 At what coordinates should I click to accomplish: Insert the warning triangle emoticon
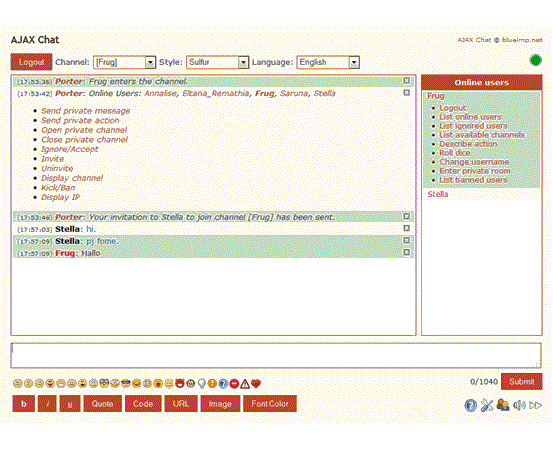(245, 383)
